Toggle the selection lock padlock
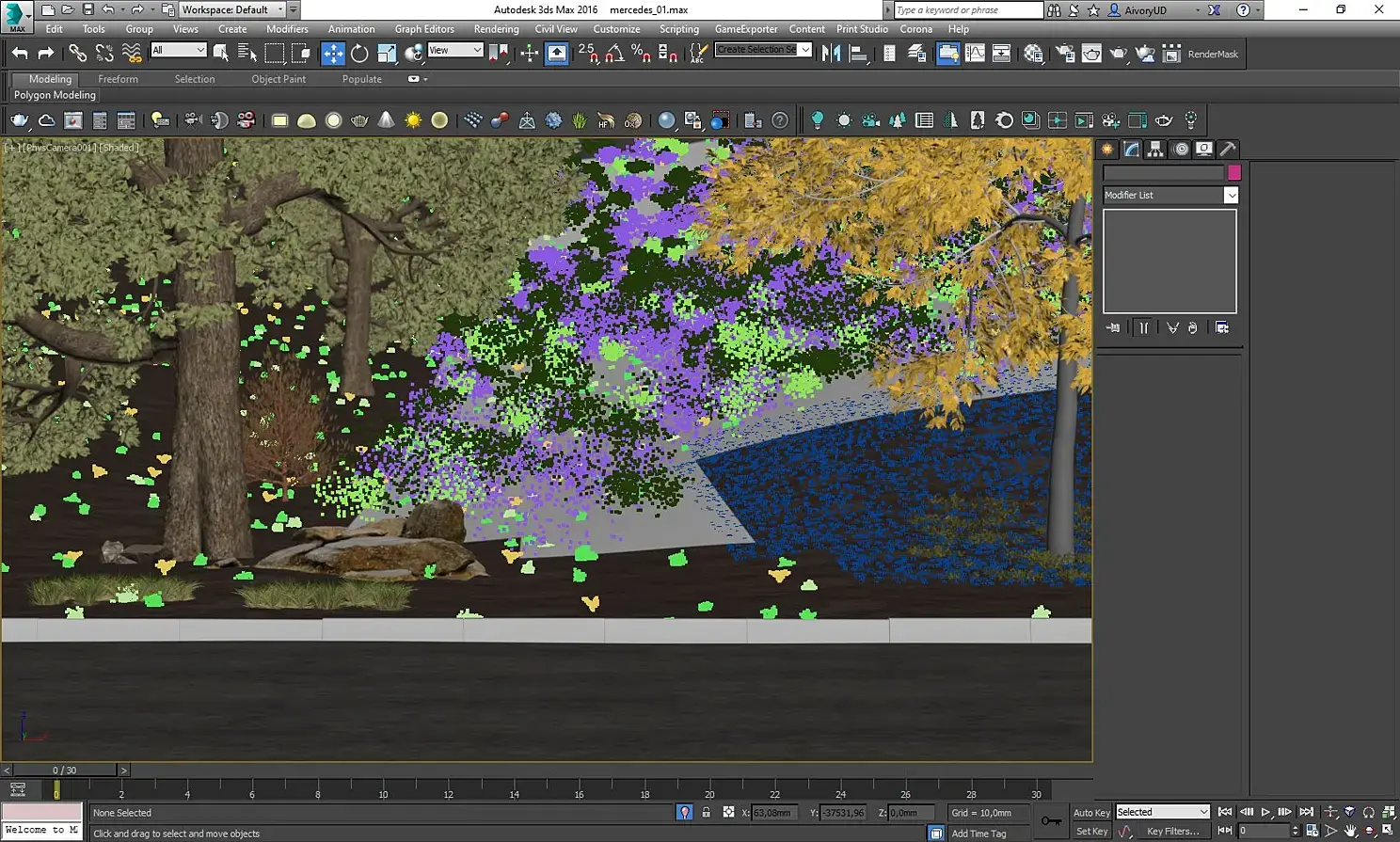The width and height of the screenshot is (1400, 842). tap(706, 813)
